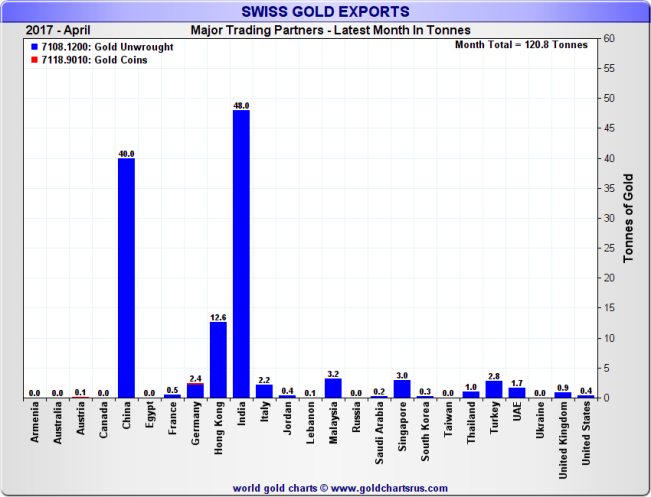The width and height of the screenshot is (651, 497).
Task: Select the Malaysia bar labeled 3.2
Action: (x=333, y=388)
